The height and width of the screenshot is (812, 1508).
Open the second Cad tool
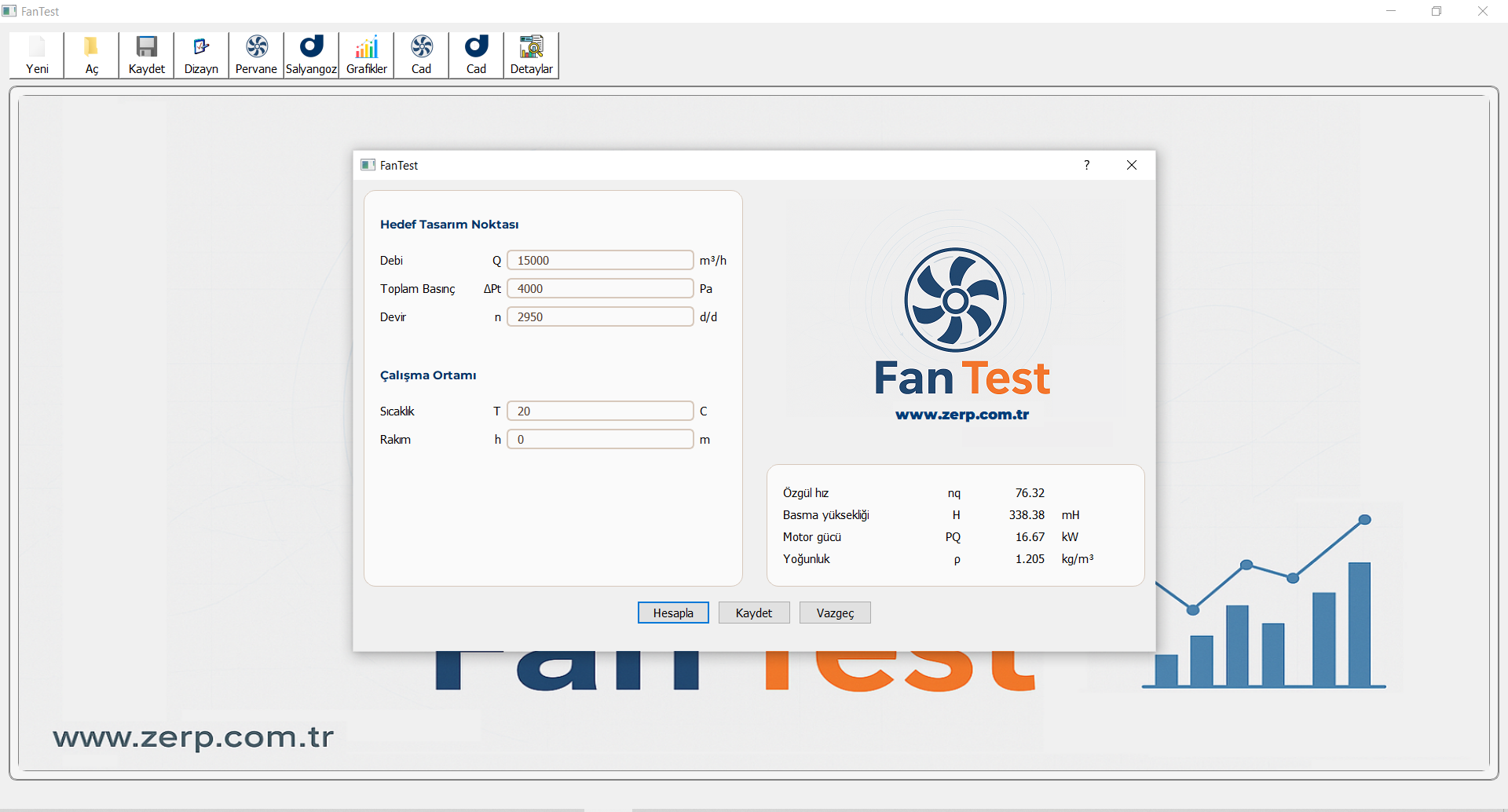pyautogui.click(x=476, y=53)
